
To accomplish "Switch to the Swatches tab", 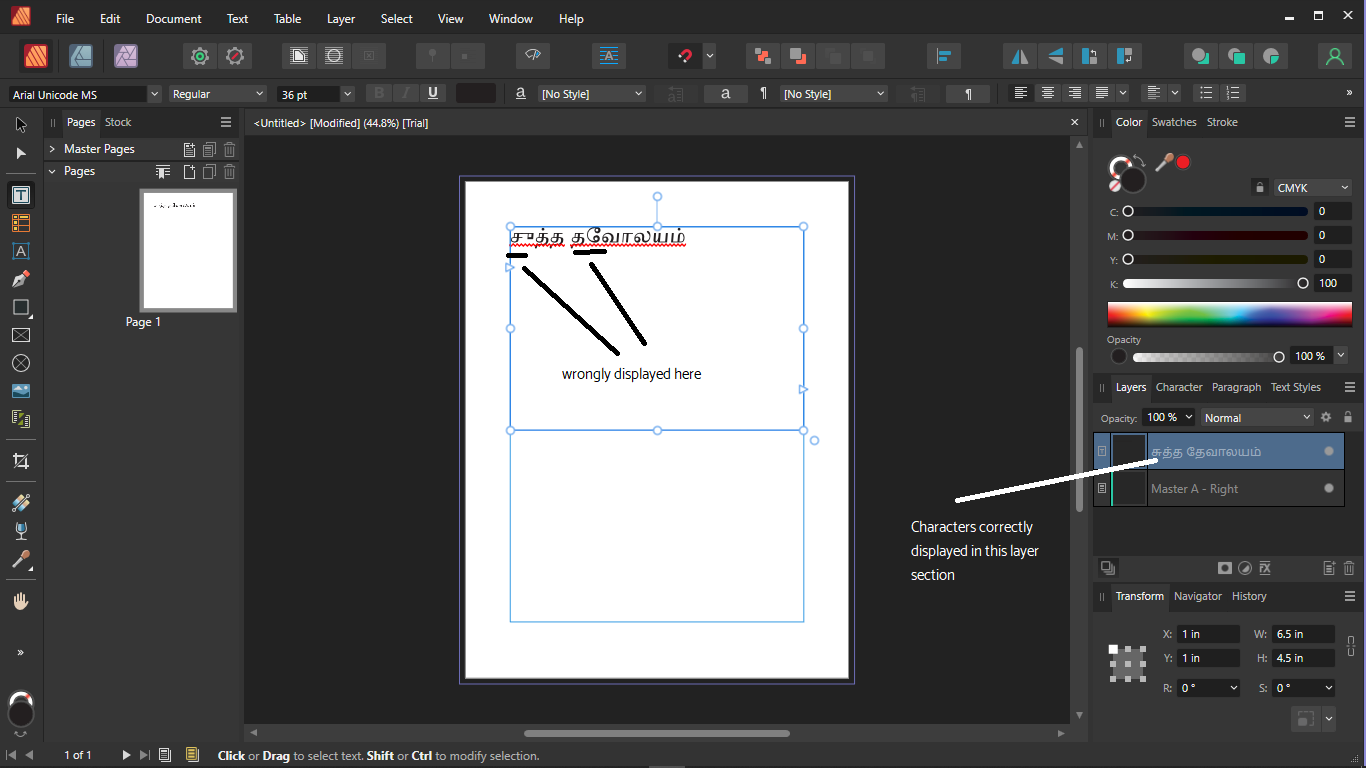I will 1173,122.
